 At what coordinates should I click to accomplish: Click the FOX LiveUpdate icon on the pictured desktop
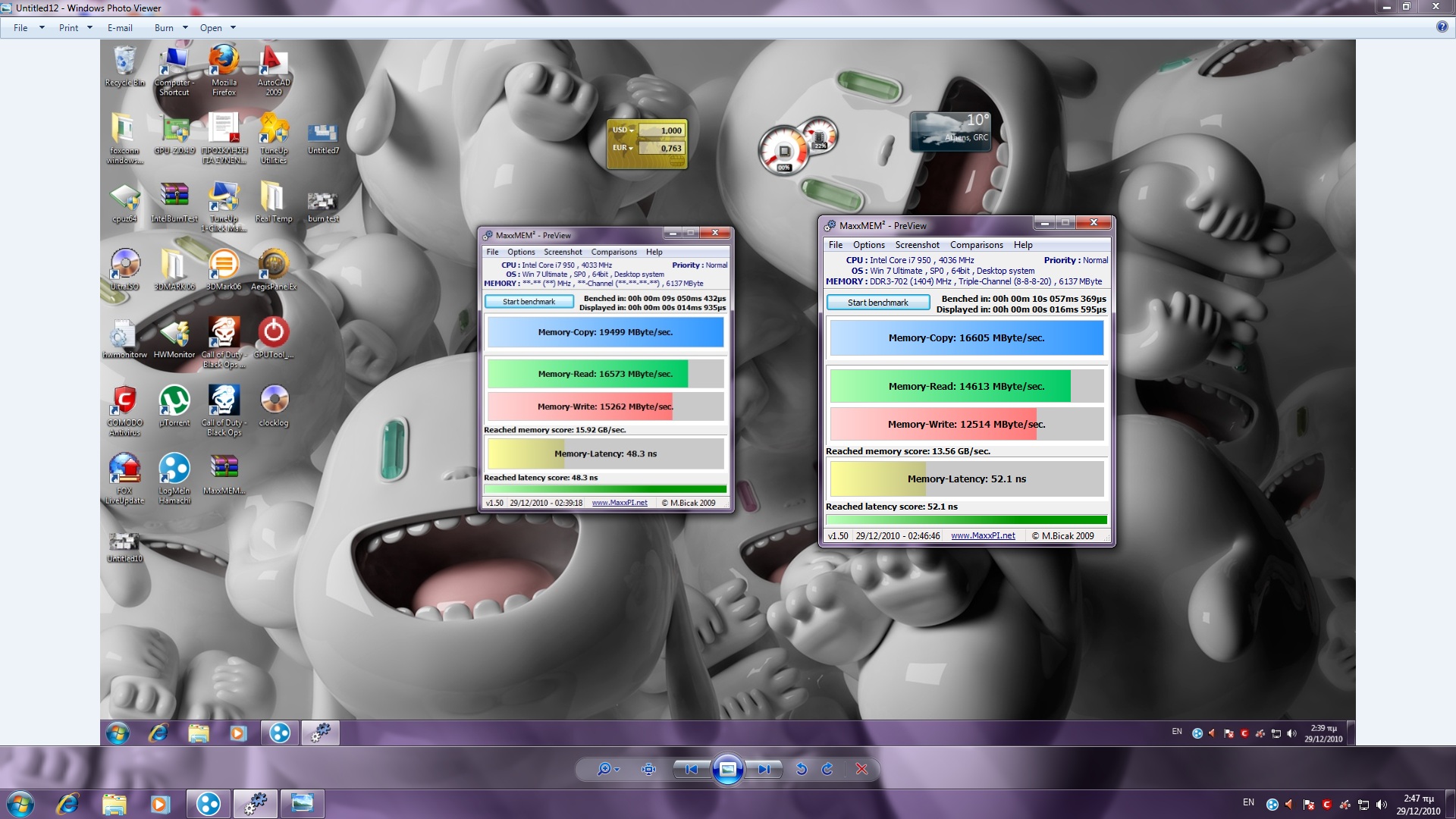point(124,479)
